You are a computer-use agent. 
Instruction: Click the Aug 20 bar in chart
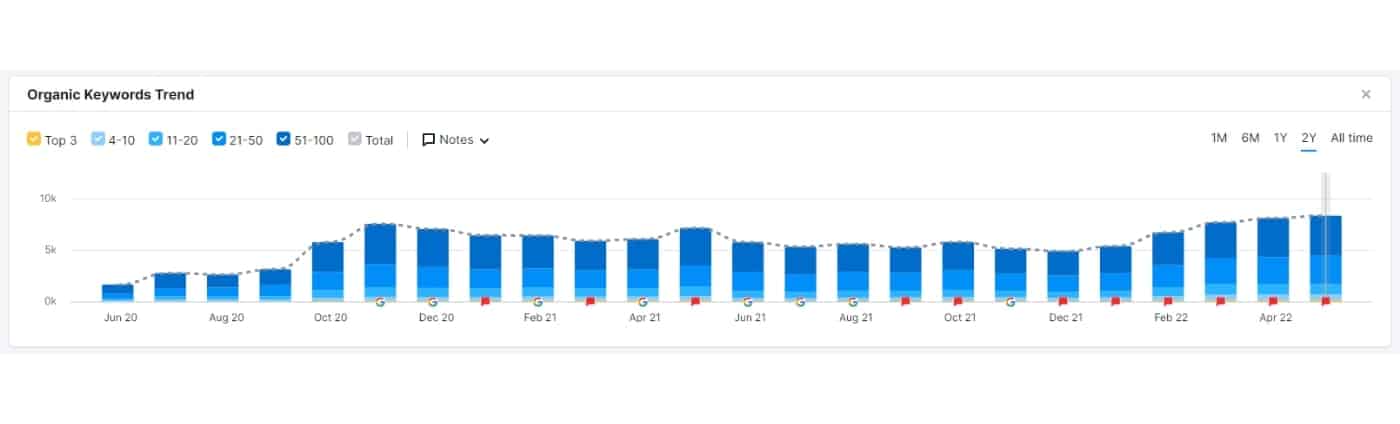[222, 288]
